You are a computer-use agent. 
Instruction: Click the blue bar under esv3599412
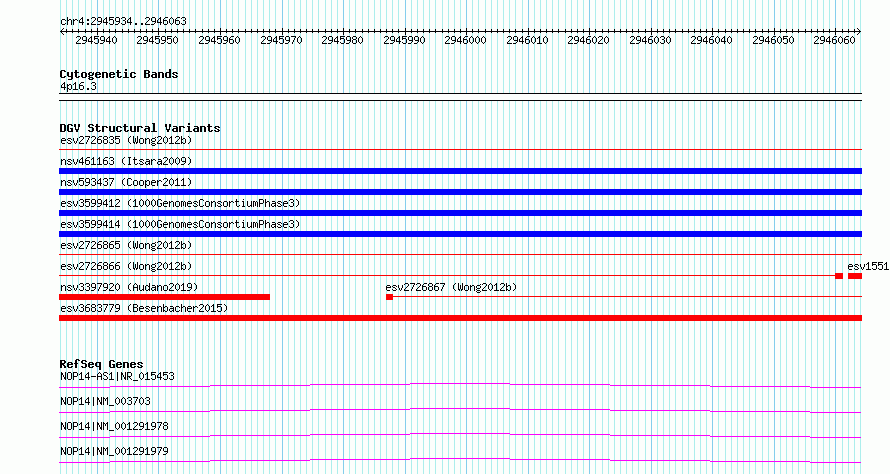point(460,213)
